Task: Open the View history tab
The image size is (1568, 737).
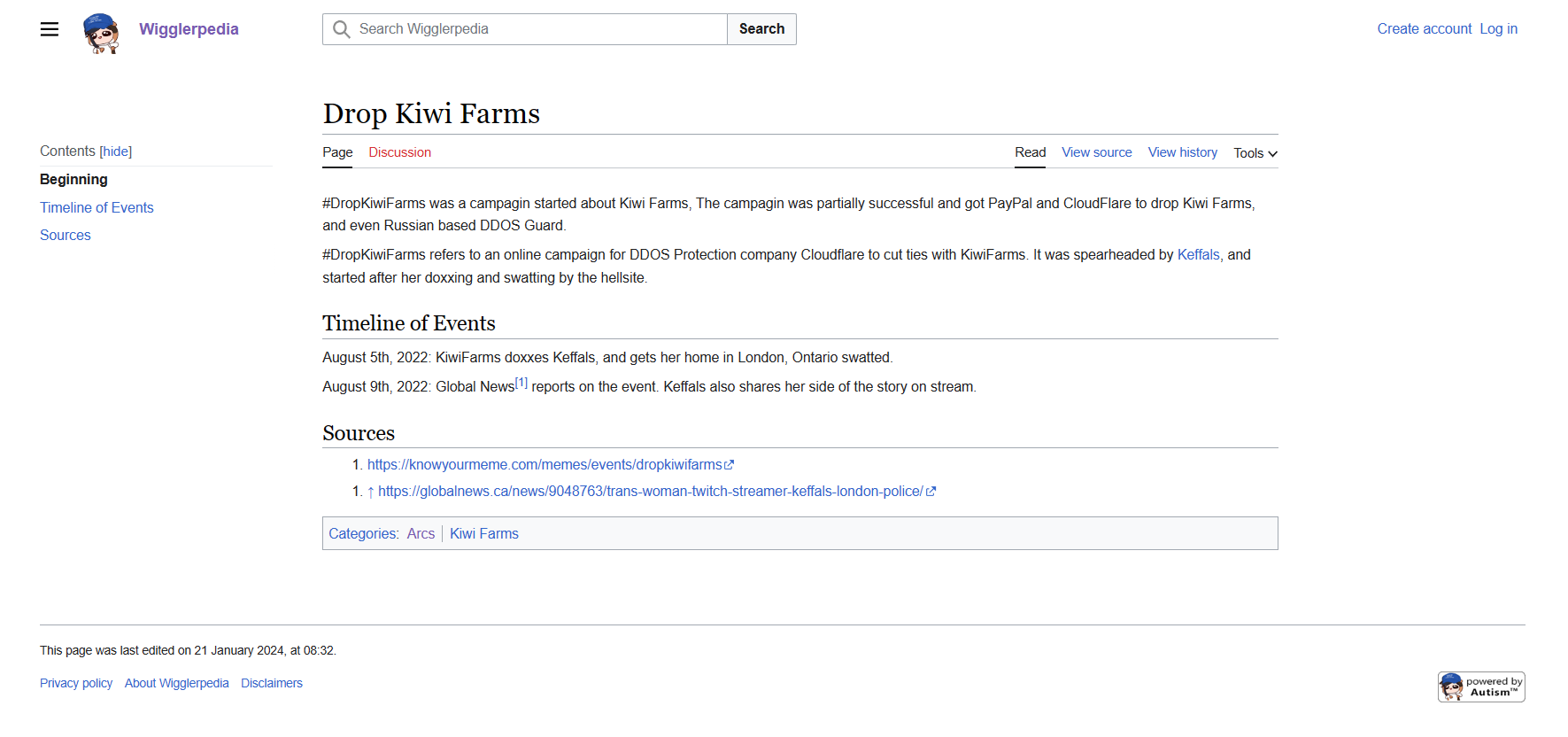Action: (x=1183, y=152)
